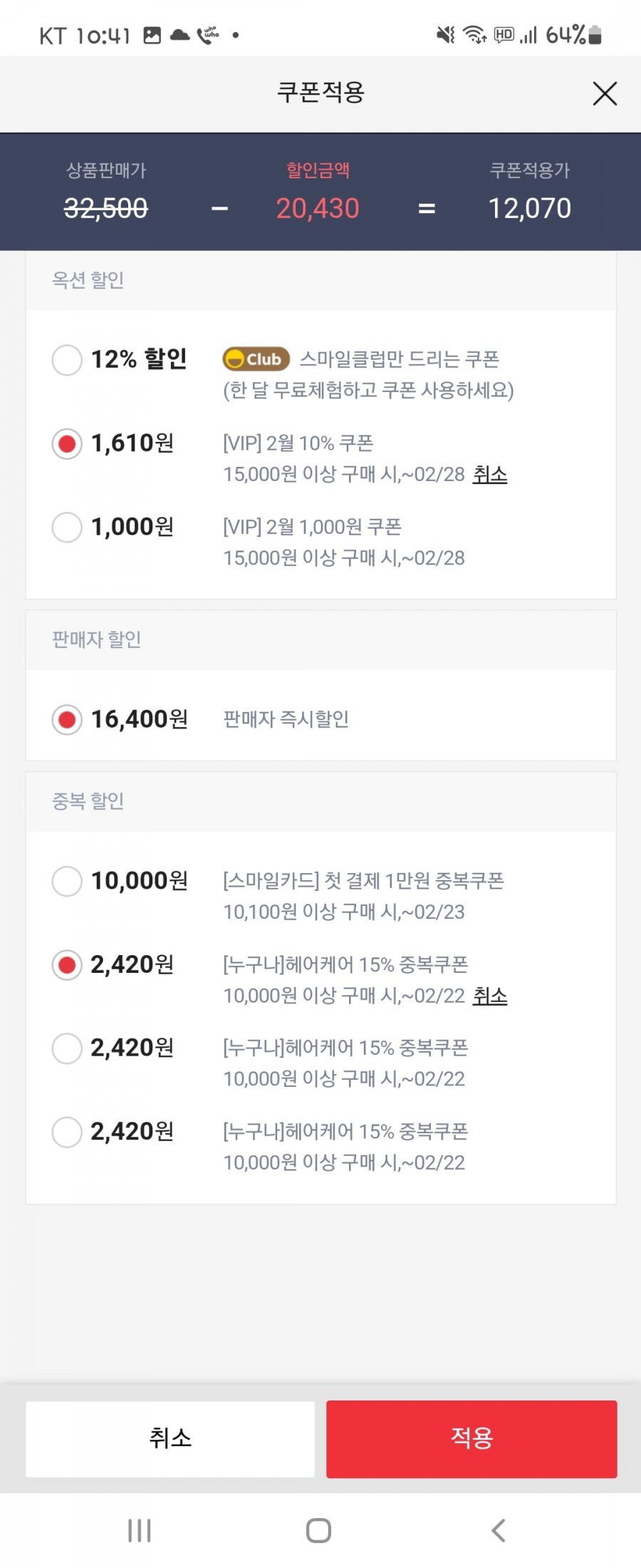Open Android recent apps navigation icon
This screenshot has height=1568, width=641.
[x=140, y=1530]
